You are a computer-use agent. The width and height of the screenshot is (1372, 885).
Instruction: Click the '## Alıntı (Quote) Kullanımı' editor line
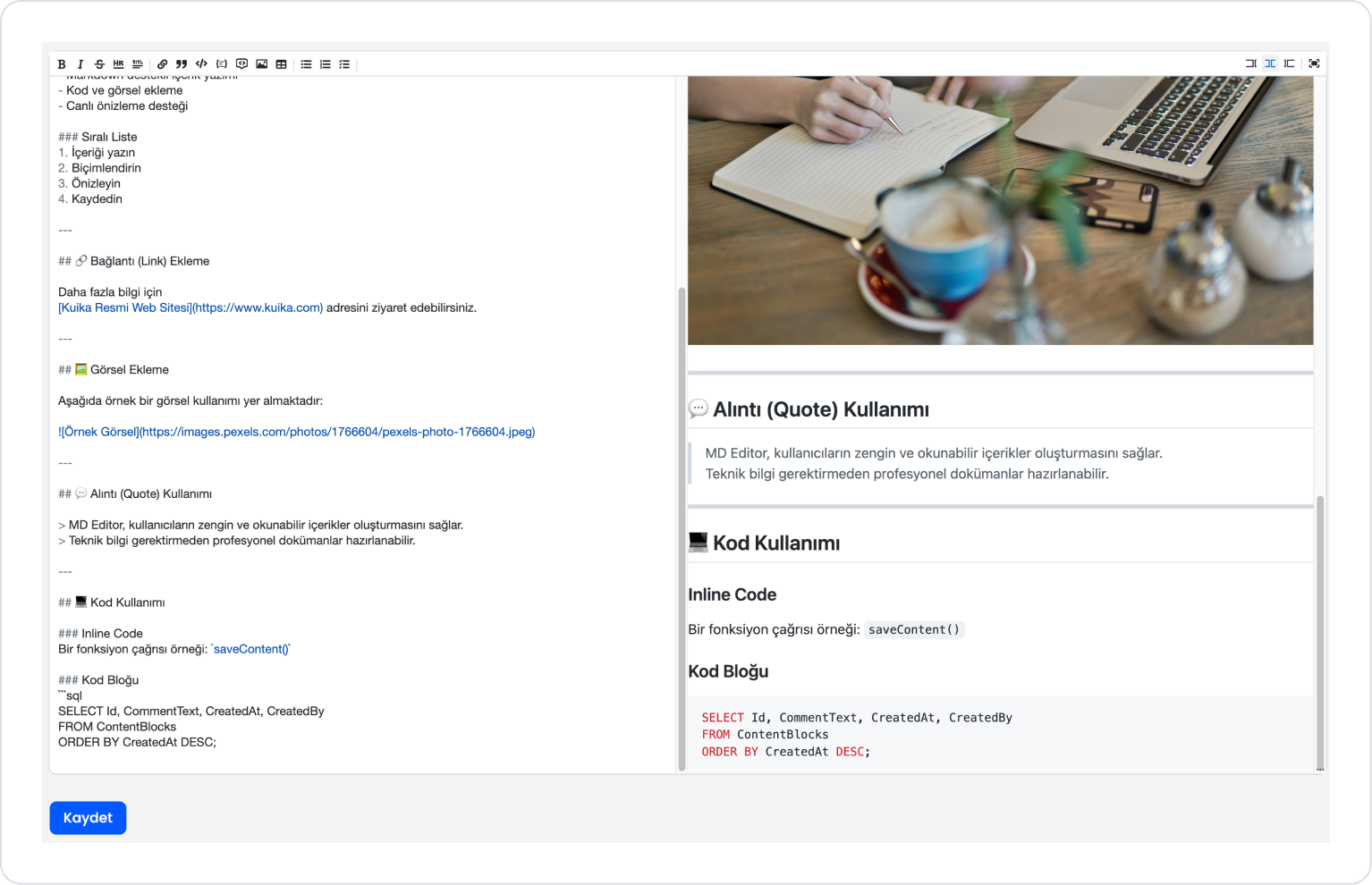(x=135, y=493)
